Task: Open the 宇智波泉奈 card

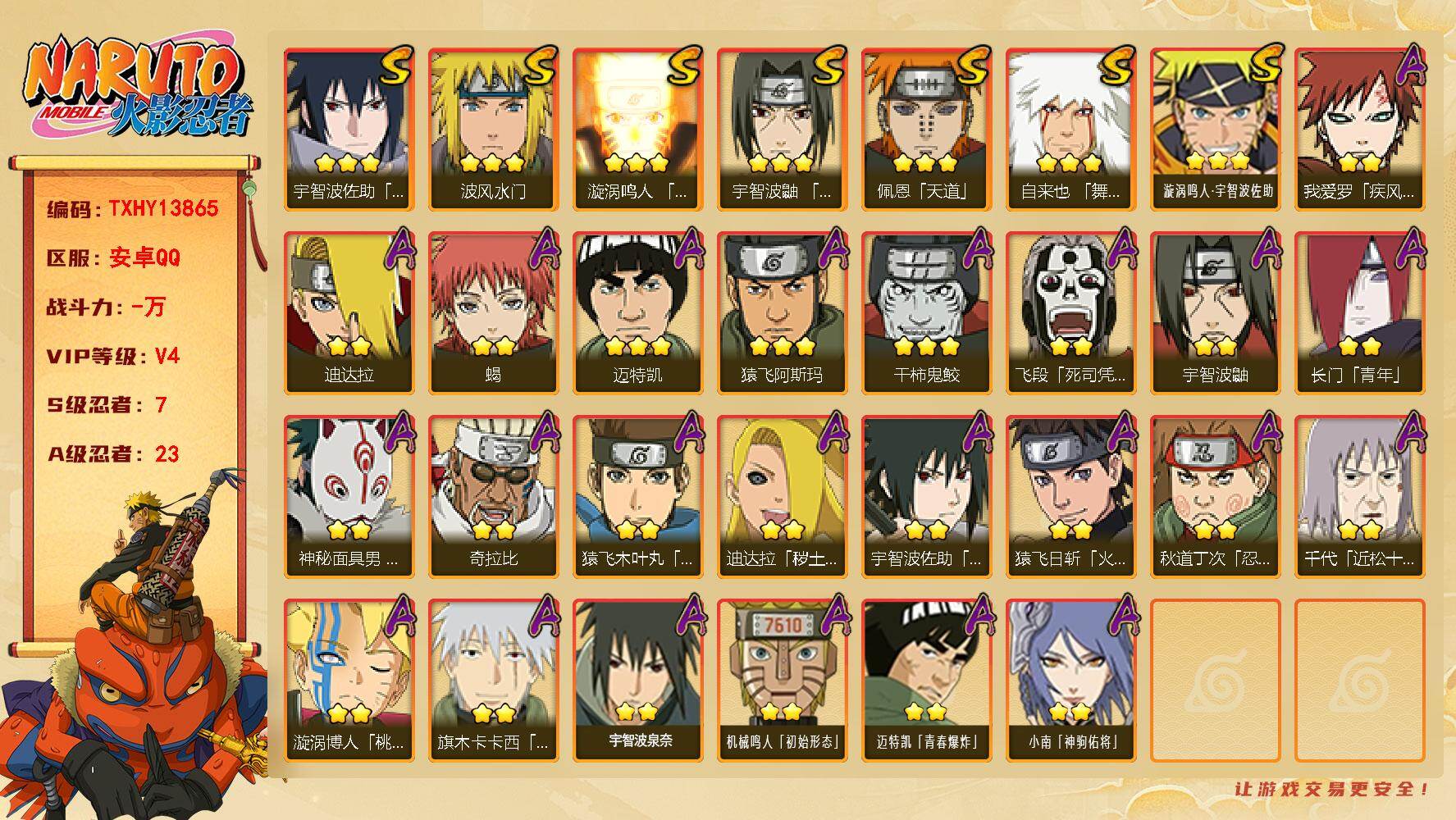Action: pos(637,681)
